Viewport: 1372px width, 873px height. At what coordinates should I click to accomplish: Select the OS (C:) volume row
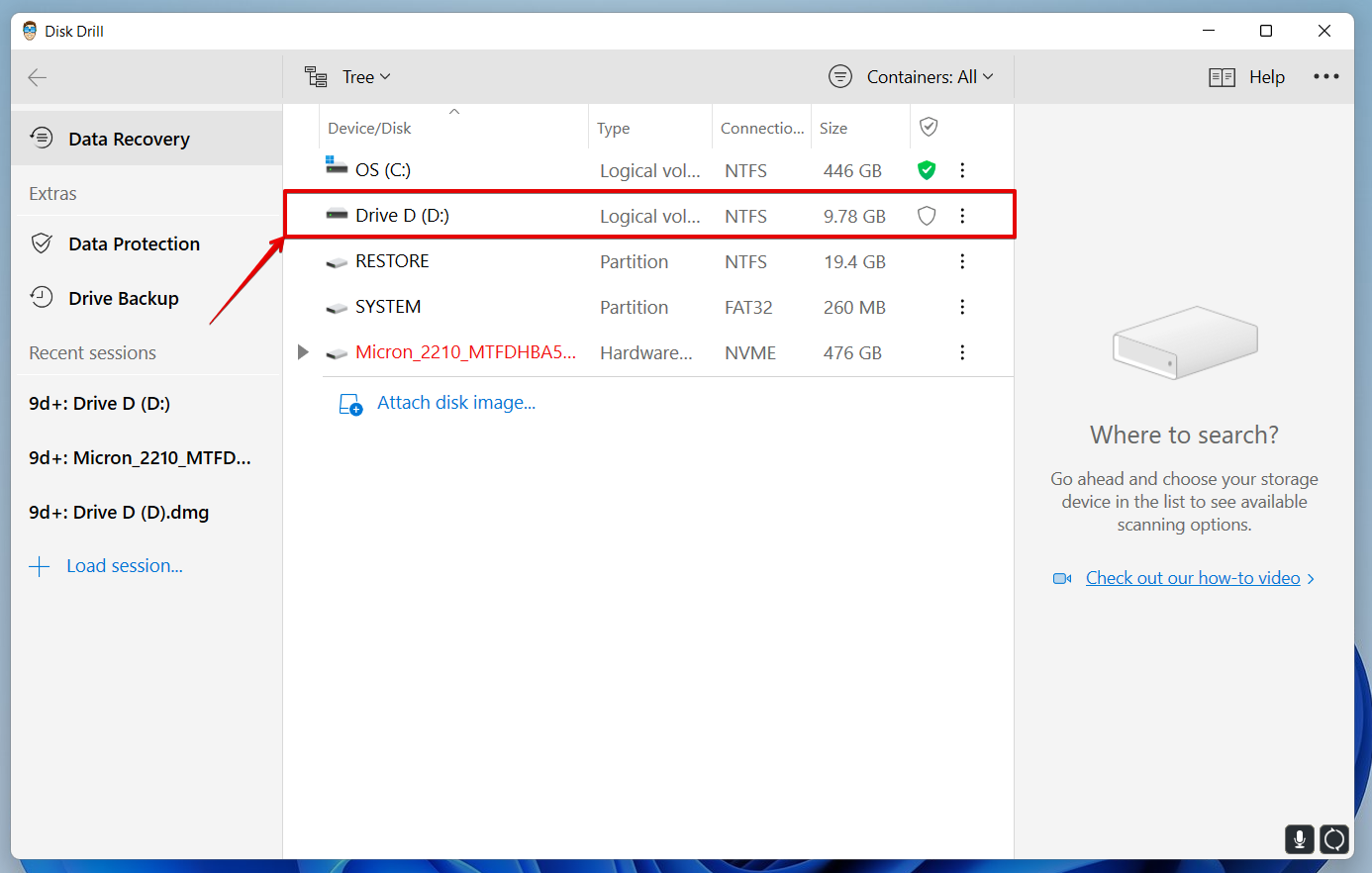click(x=648, y=170)
